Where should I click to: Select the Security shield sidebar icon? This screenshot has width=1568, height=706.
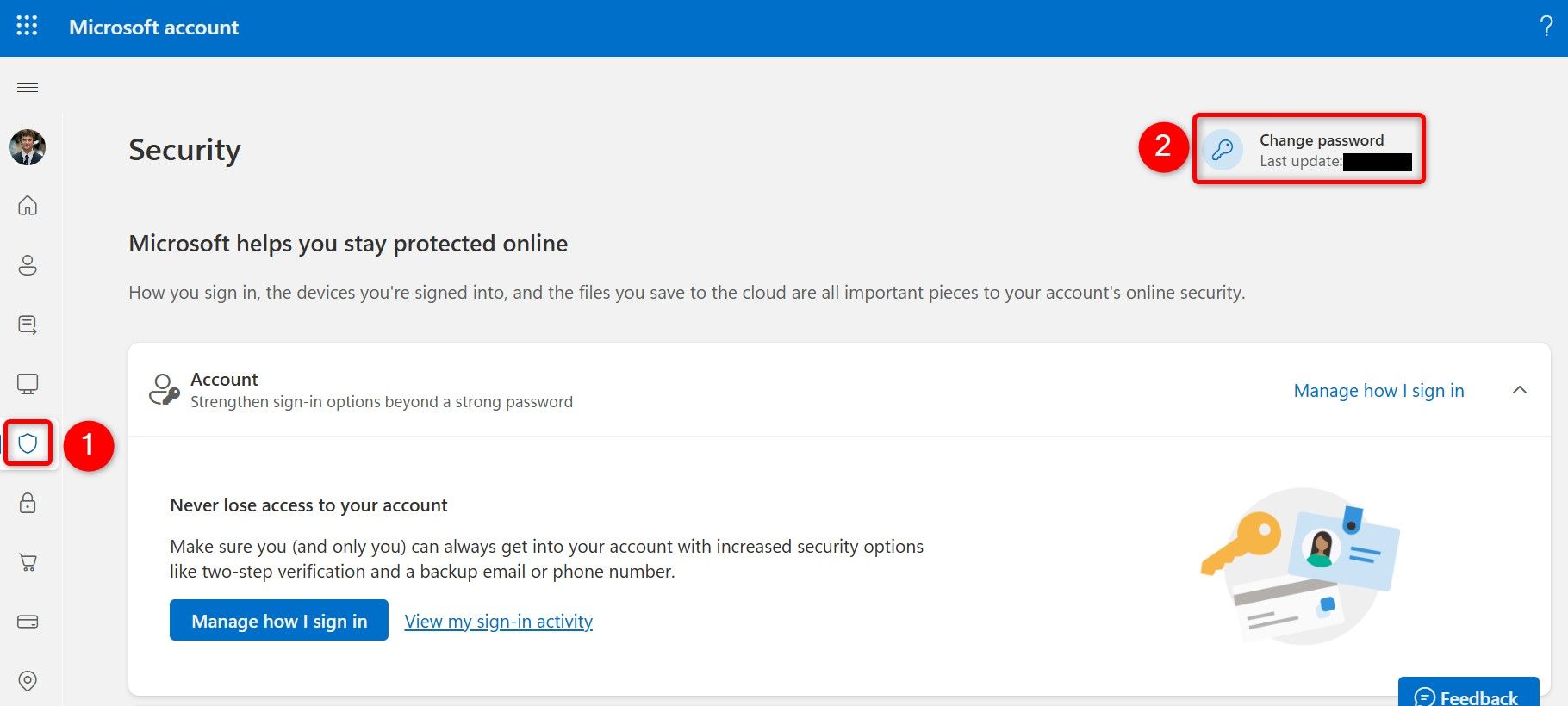point(28,443)
